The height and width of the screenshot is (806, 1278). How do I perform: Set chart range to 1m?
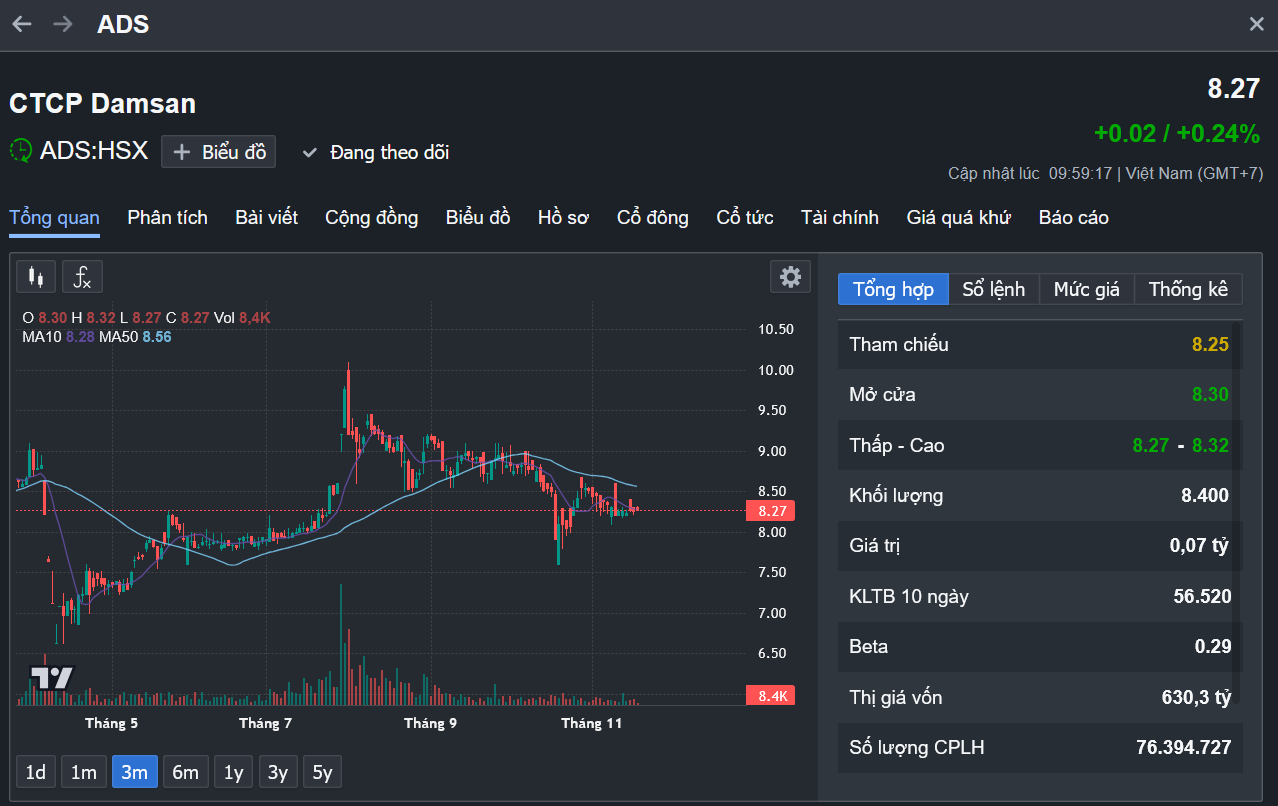pos(84,772)
